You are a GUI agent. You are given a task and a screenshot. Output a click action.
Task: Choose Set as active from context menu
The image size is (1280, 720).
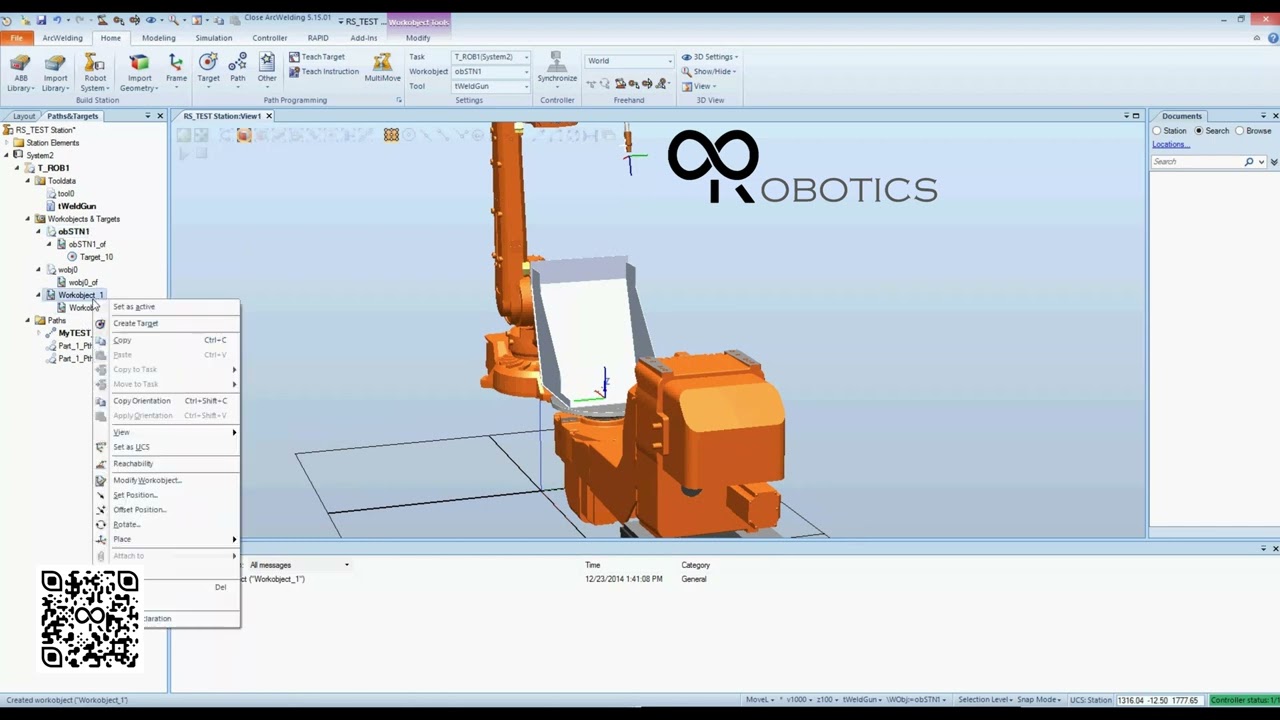click(x=134, y=307)
